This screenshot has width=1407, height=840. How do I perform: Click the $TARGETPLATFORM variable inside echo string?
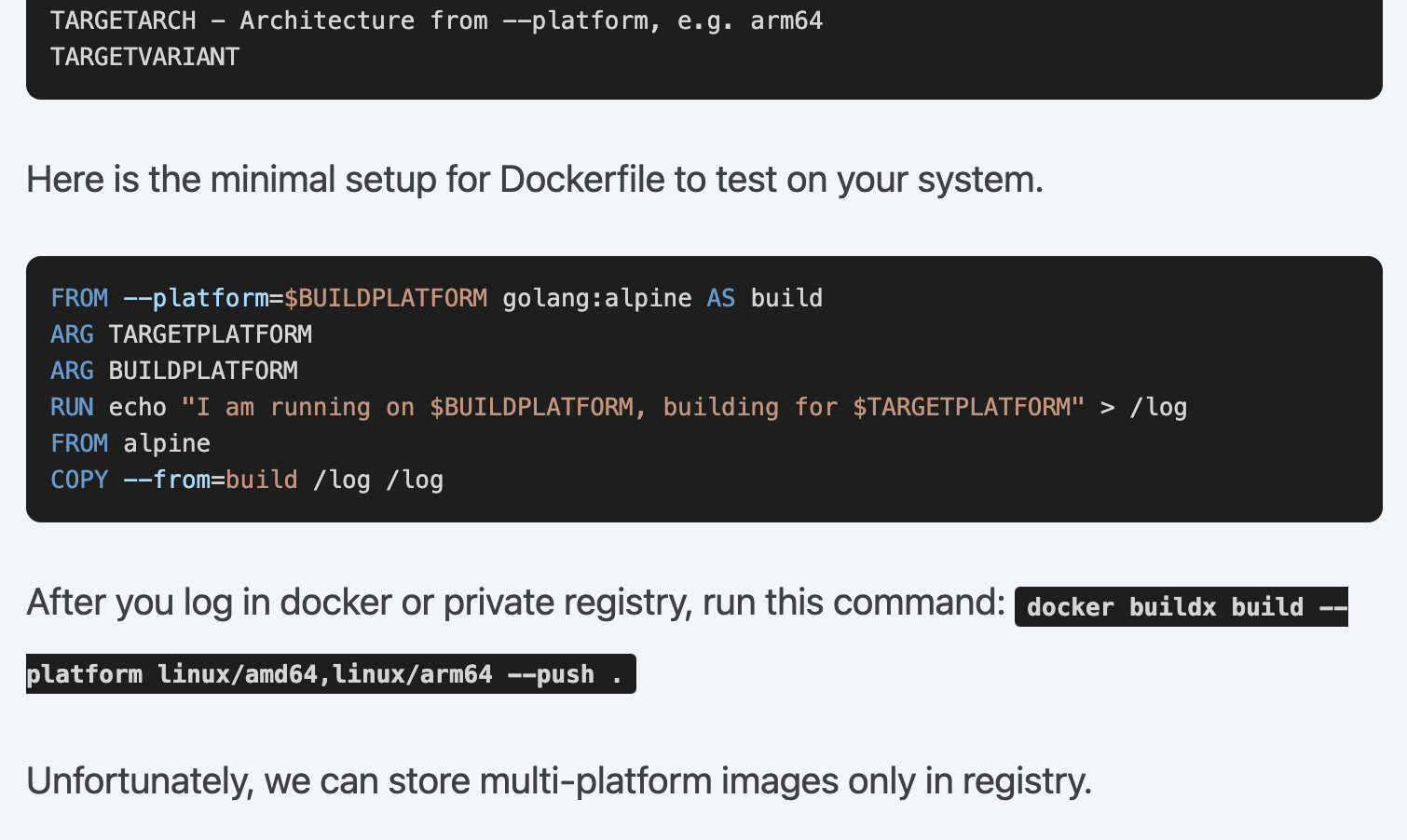962,407
